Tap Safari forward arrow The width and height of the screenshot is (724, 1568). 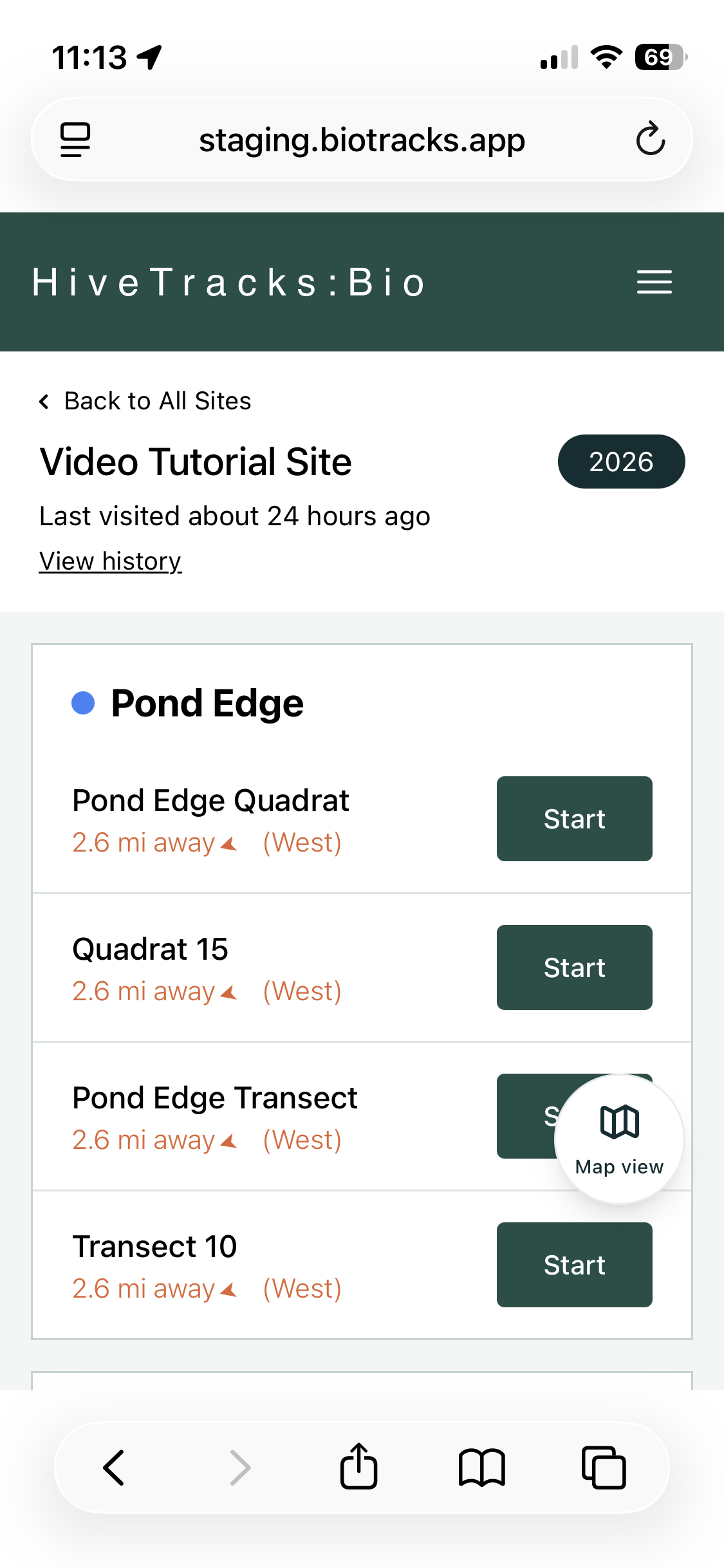pyautogui.click(x=239, y=1467)
